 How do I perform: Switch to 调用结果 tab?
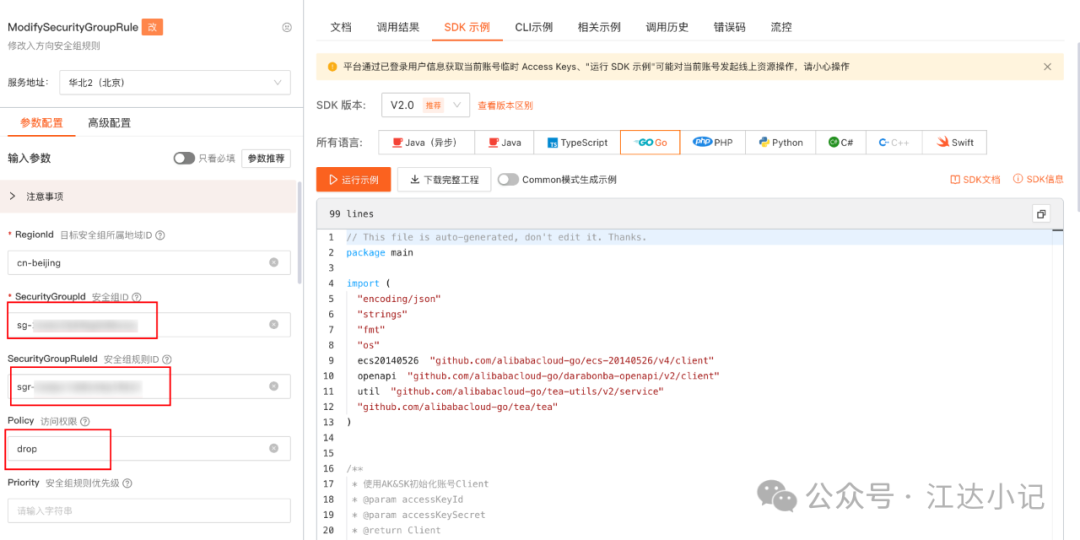tap(398, 28)
